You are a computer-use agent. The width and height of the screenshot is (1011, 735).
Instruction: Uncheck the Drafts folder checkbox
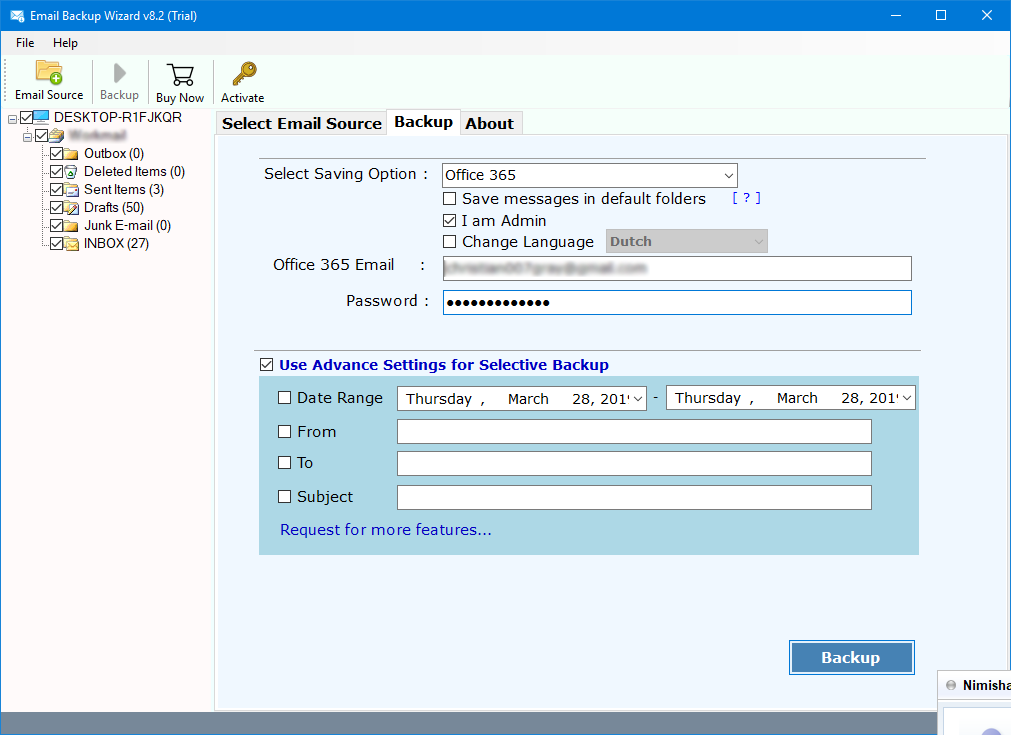(56, 208)
